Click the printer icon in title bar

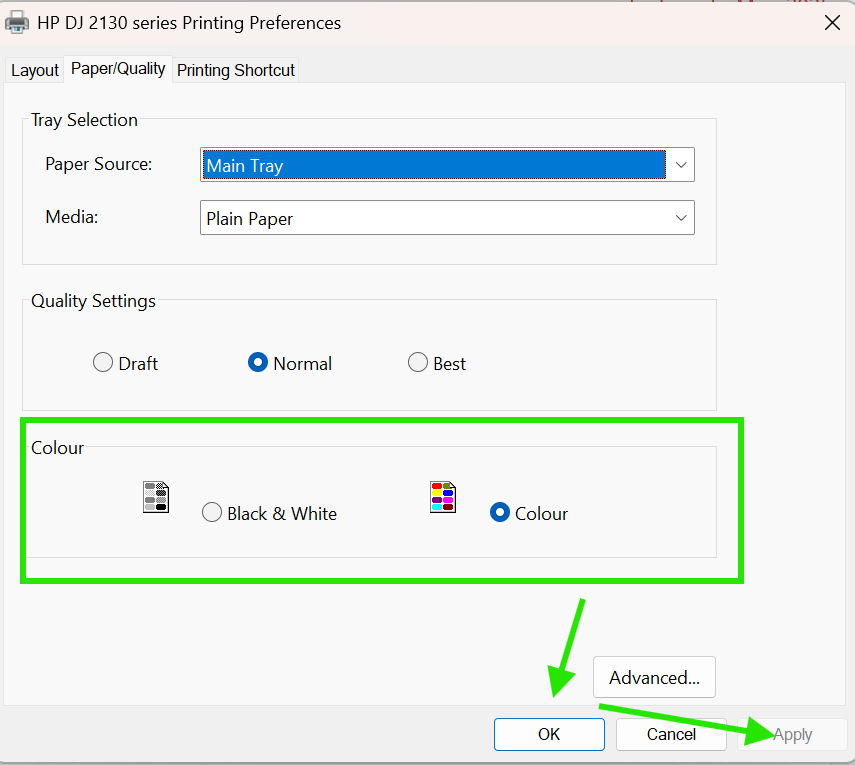pos(17,23)
